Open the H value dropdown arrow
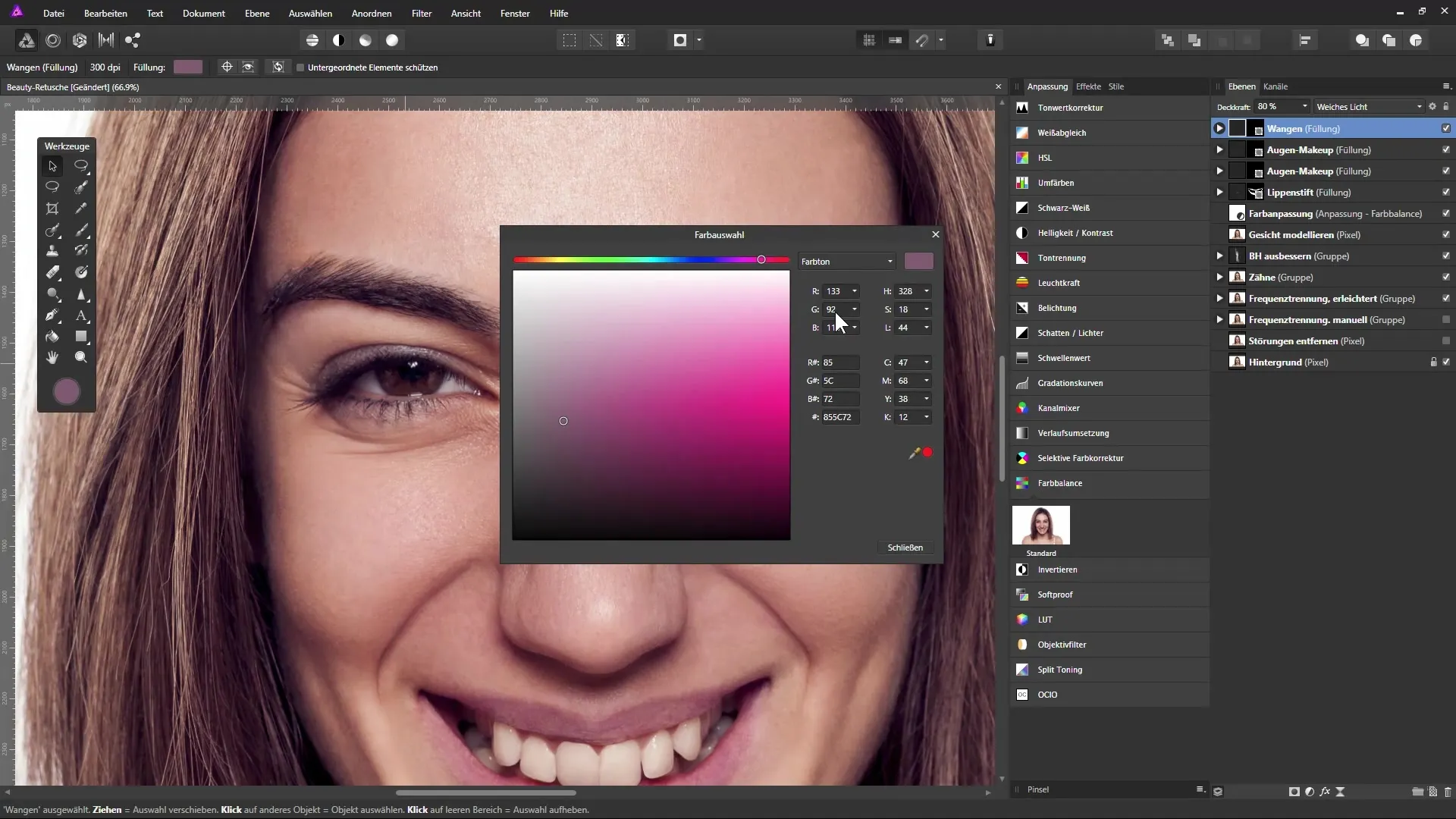 pos(926,291)
